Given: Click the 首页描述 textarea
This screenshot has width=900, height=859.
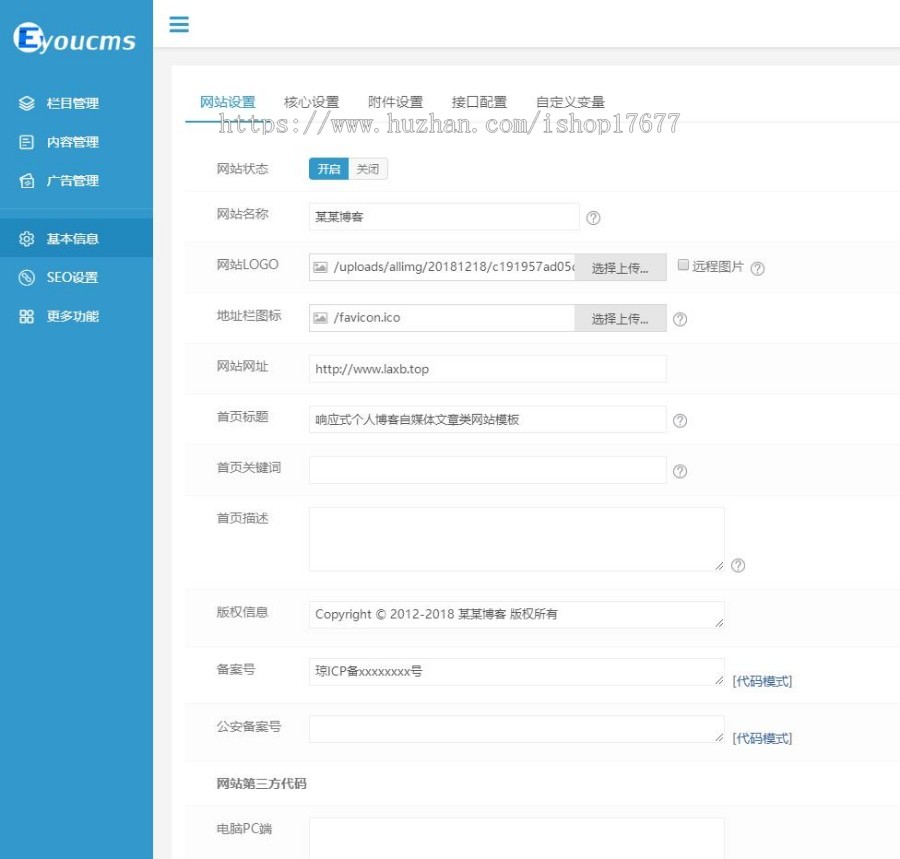Looking at the screenshot, I should 517,539.
